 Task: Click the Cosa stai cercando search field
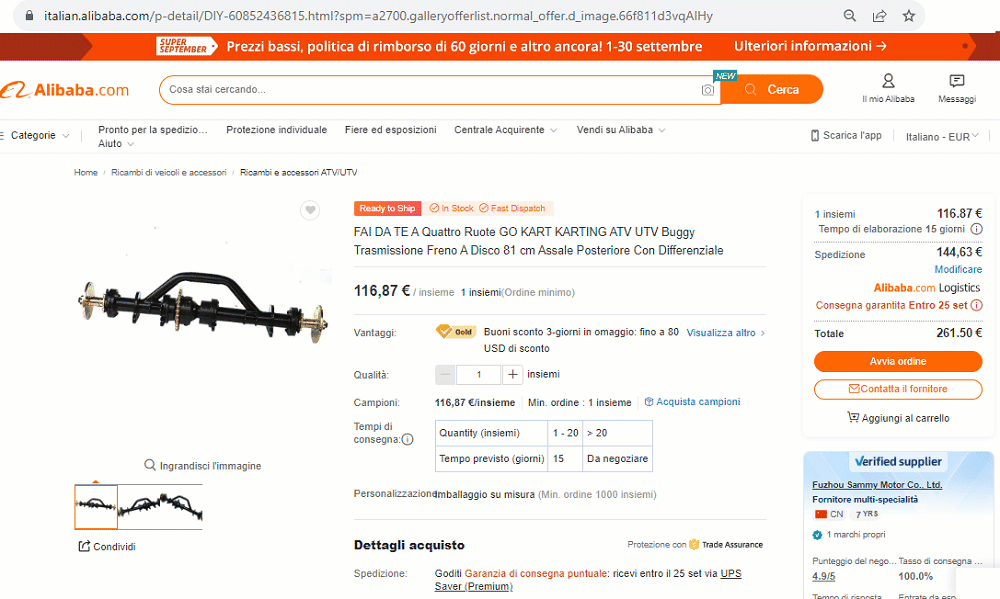[x=430, y=90]
